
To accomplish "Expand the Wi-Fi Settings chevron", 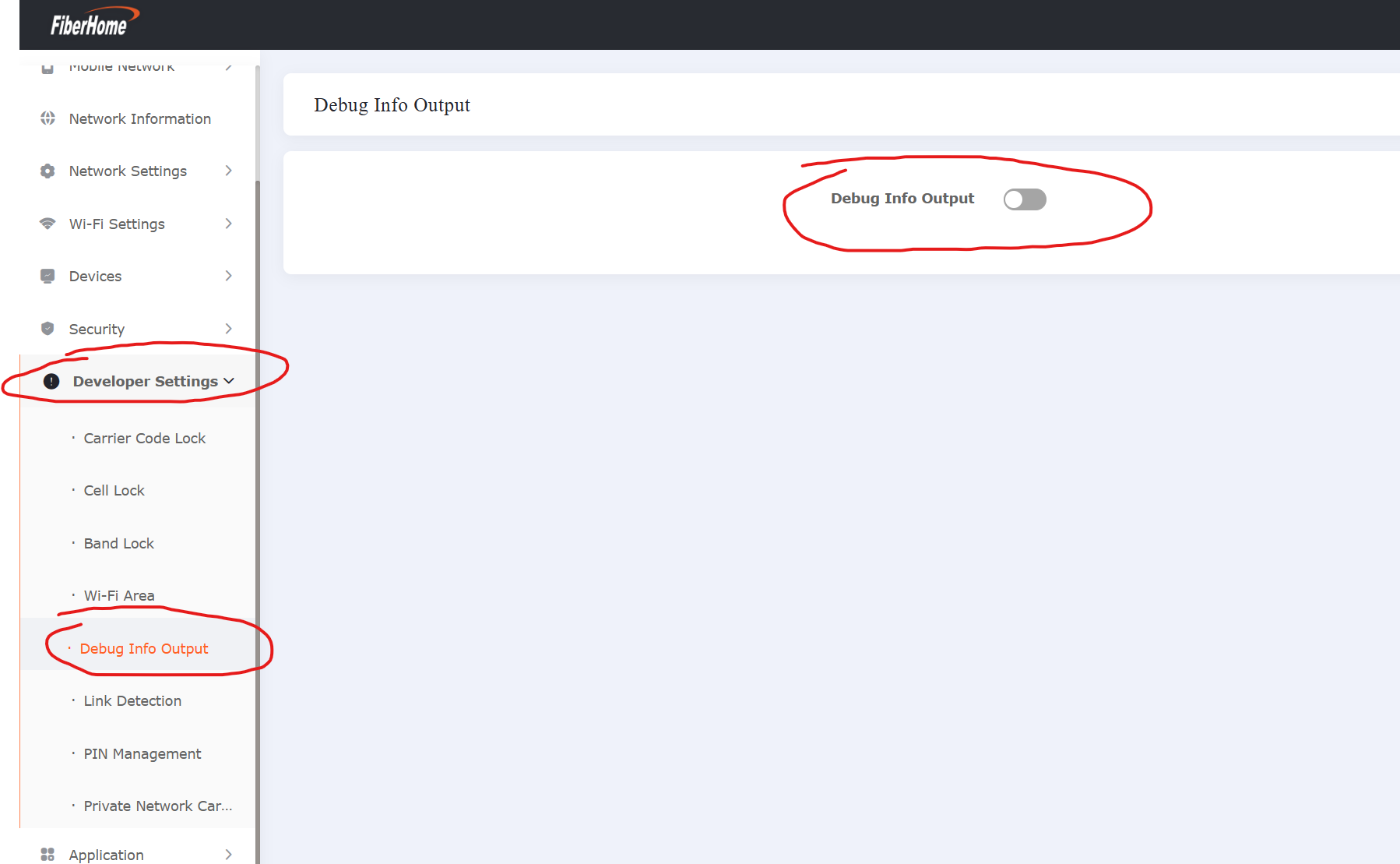I will point(228,224).
